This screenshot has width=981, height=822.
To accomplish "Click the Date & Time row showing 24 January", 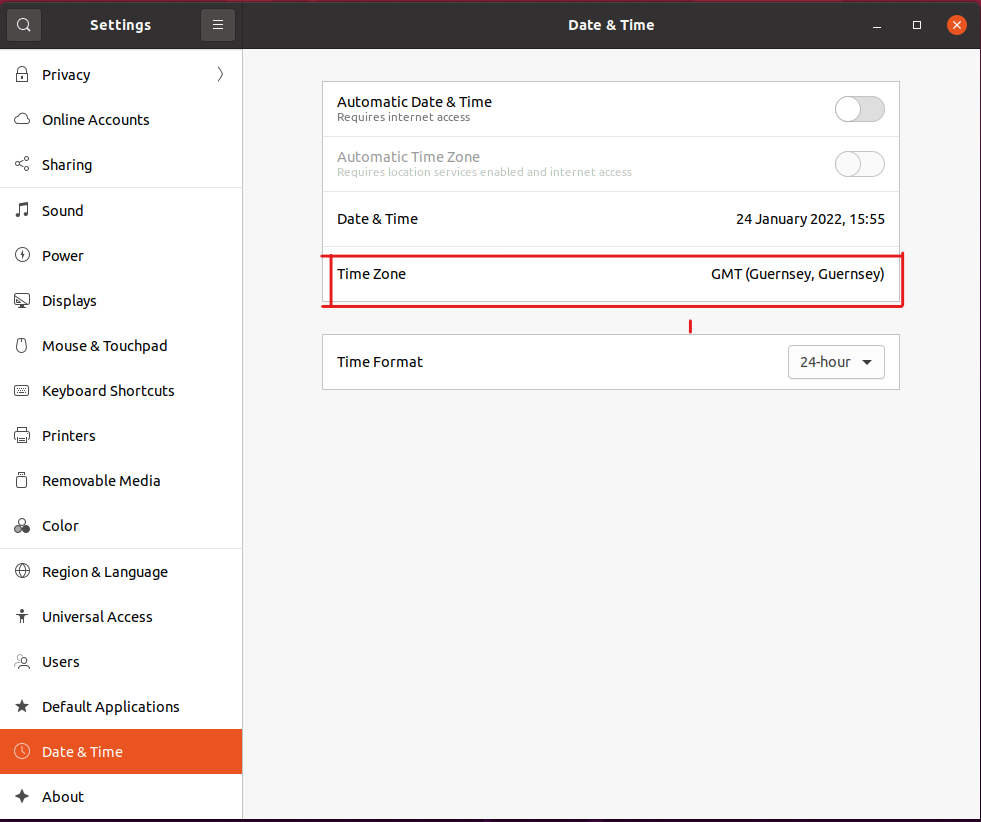I will coord(610,219).
